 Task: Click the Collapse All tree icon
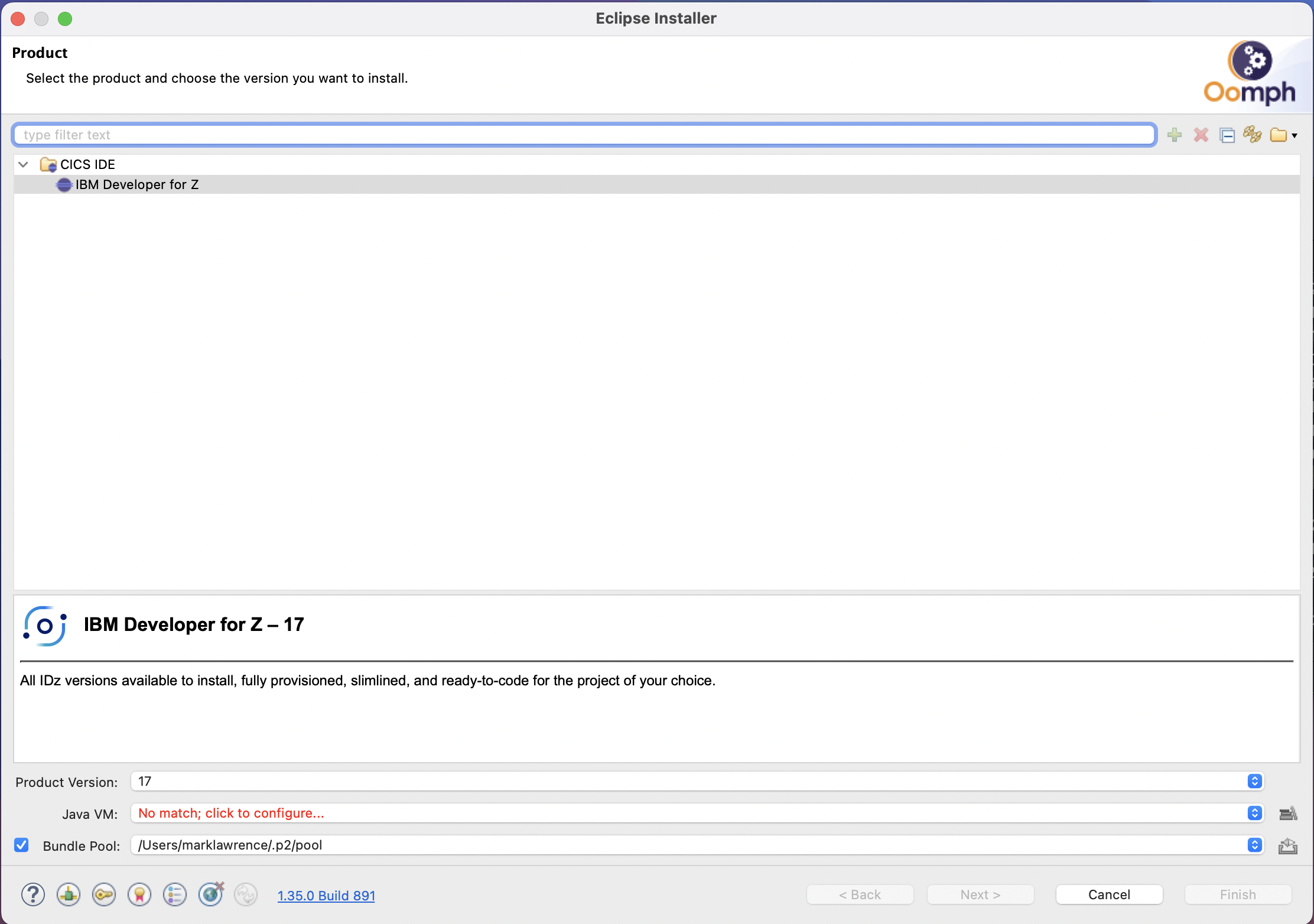coord(1227,135)
